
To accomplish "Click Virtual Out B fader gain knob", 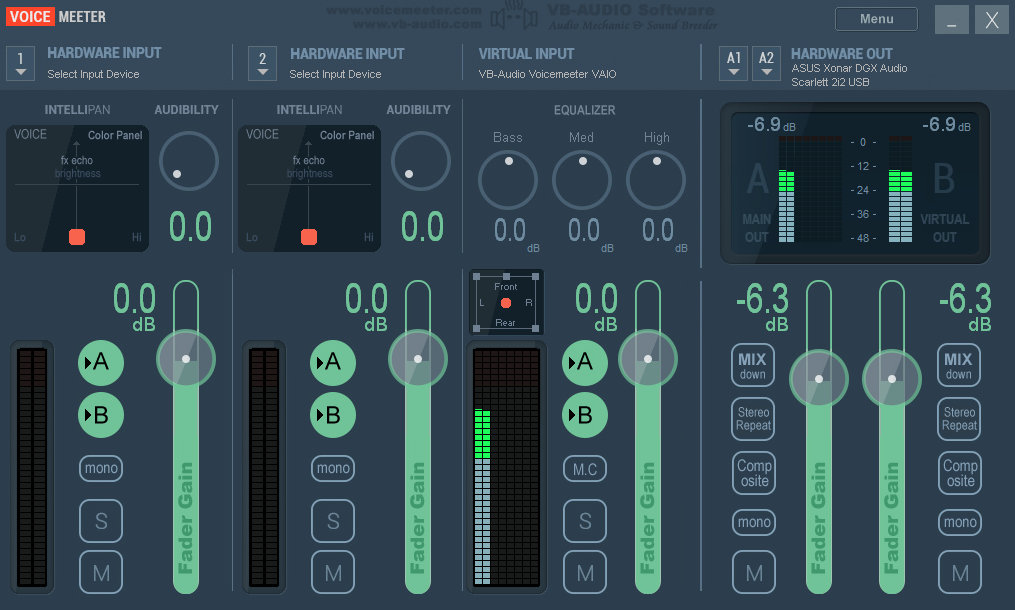I will click(x=891, y=379).
